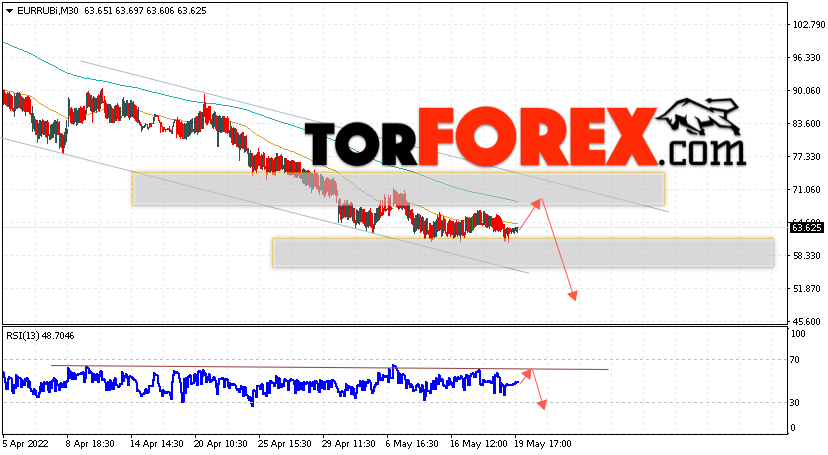Click the RSI 100 scale label
The height and width of the screenshot is (455, 828).
pos(798,334)
